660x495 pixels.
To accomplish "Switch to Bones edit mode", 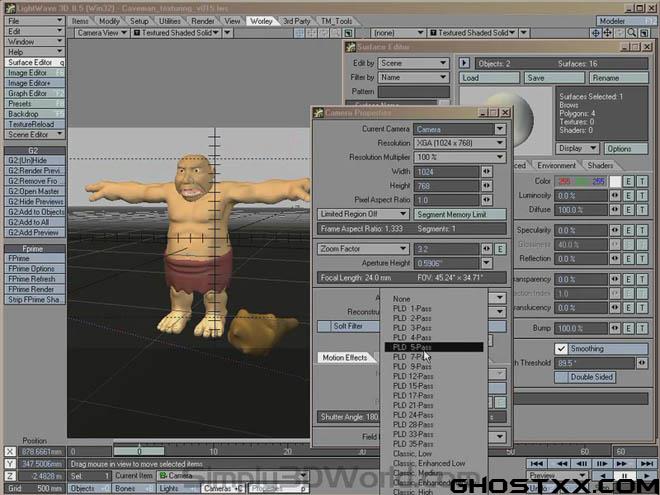I will click(133, 488).
